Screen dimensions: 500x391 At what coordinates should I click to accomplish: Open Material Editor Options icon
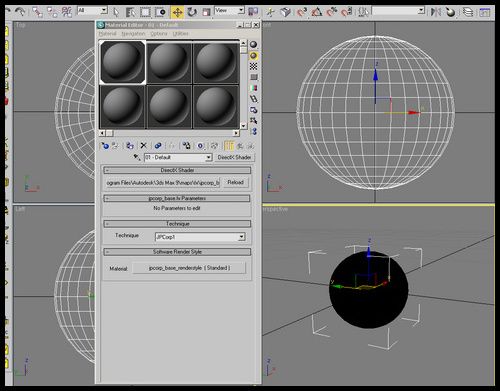click(254, 110)
